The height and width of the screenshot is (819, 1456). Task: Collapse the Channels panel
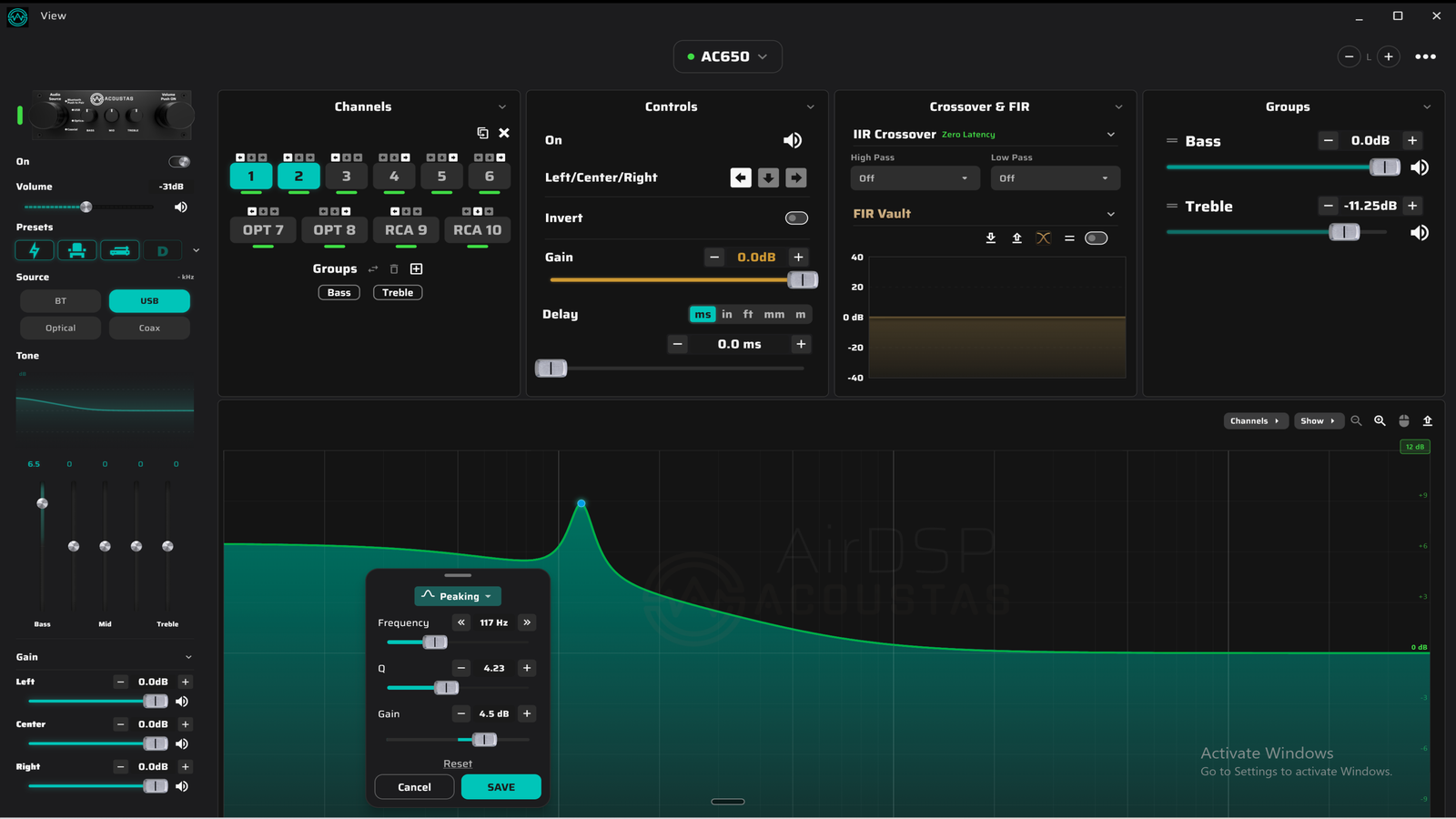pos(502,107)
